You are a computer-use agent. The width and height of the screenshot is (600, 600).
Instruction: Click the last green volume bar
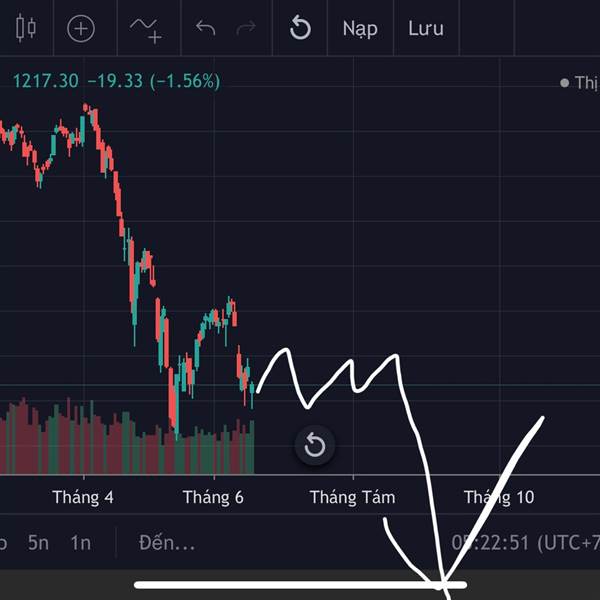[252, 447]
